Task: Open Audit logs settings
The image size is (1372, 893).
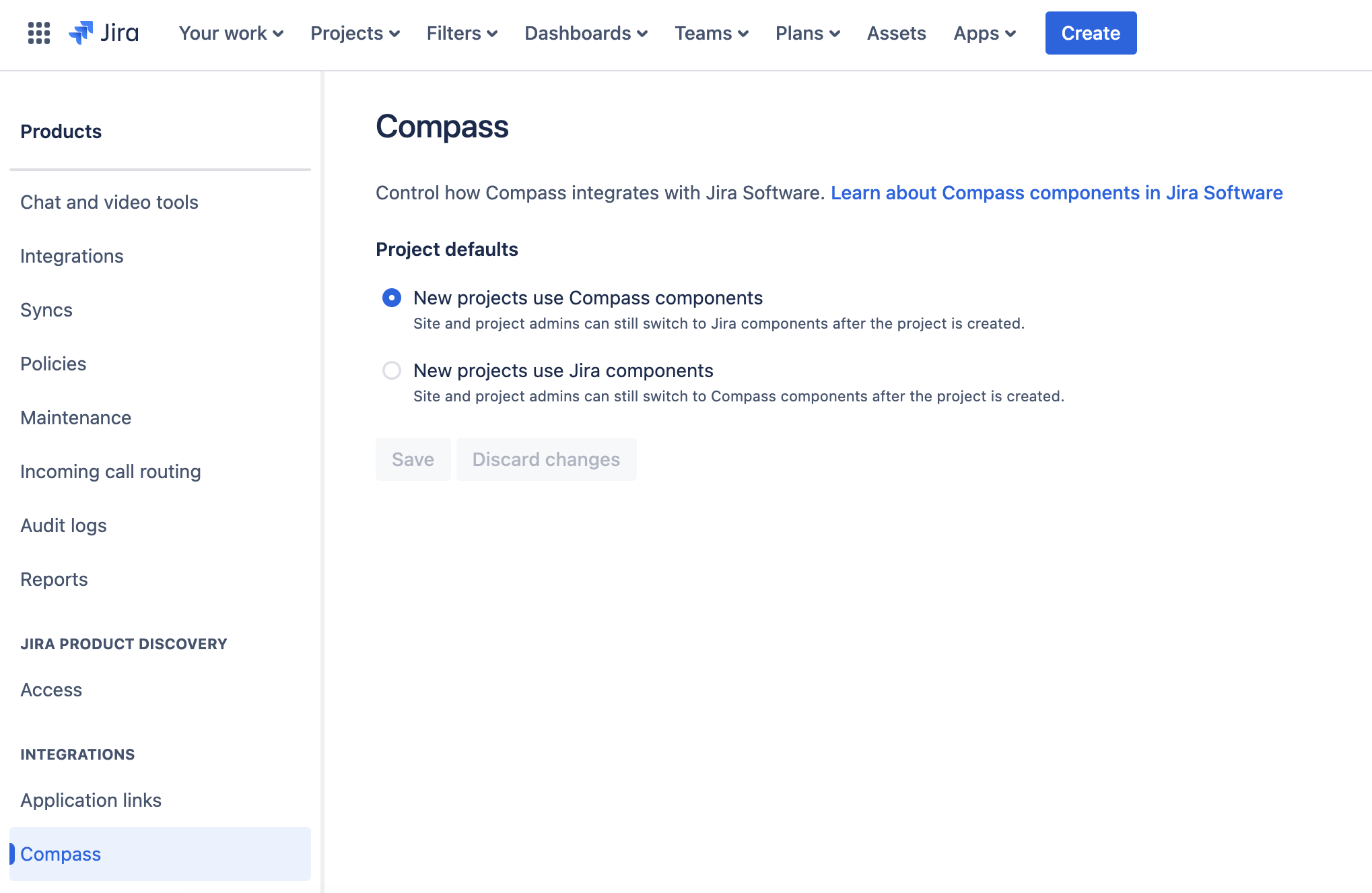Action: pos(63,525)
